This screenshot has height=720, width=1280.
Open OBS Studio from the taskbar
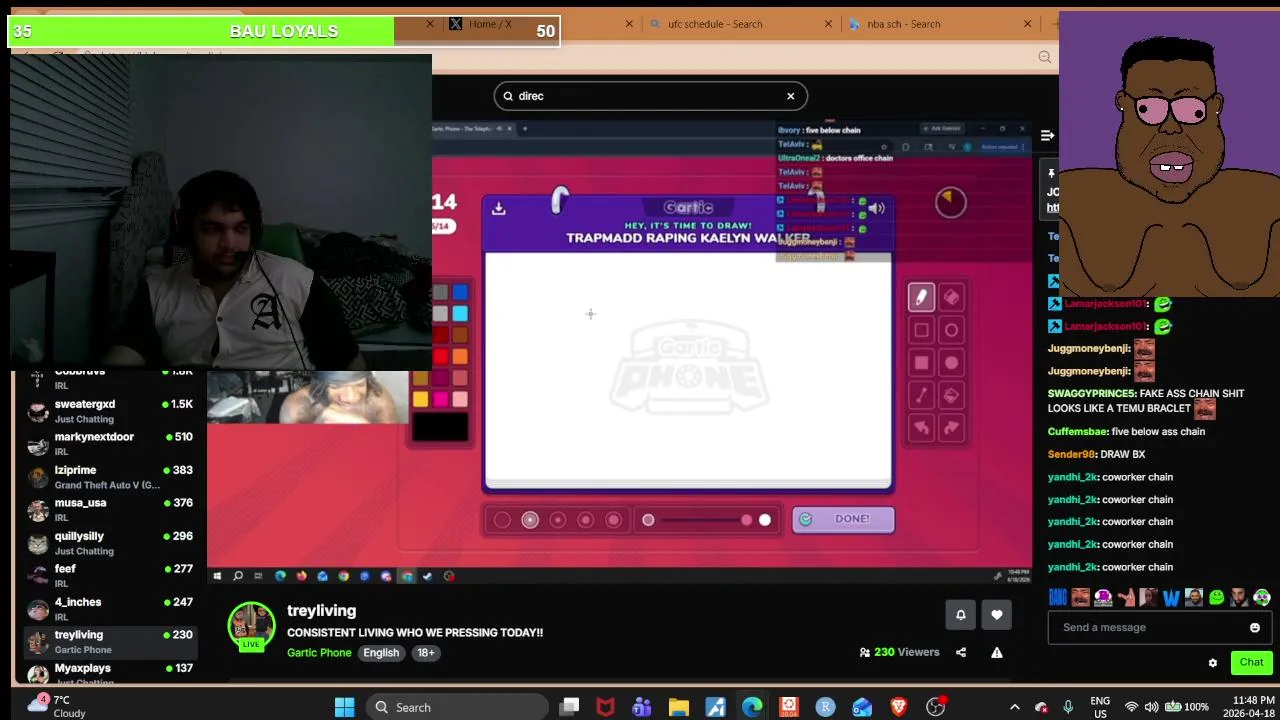coord(935,707)
